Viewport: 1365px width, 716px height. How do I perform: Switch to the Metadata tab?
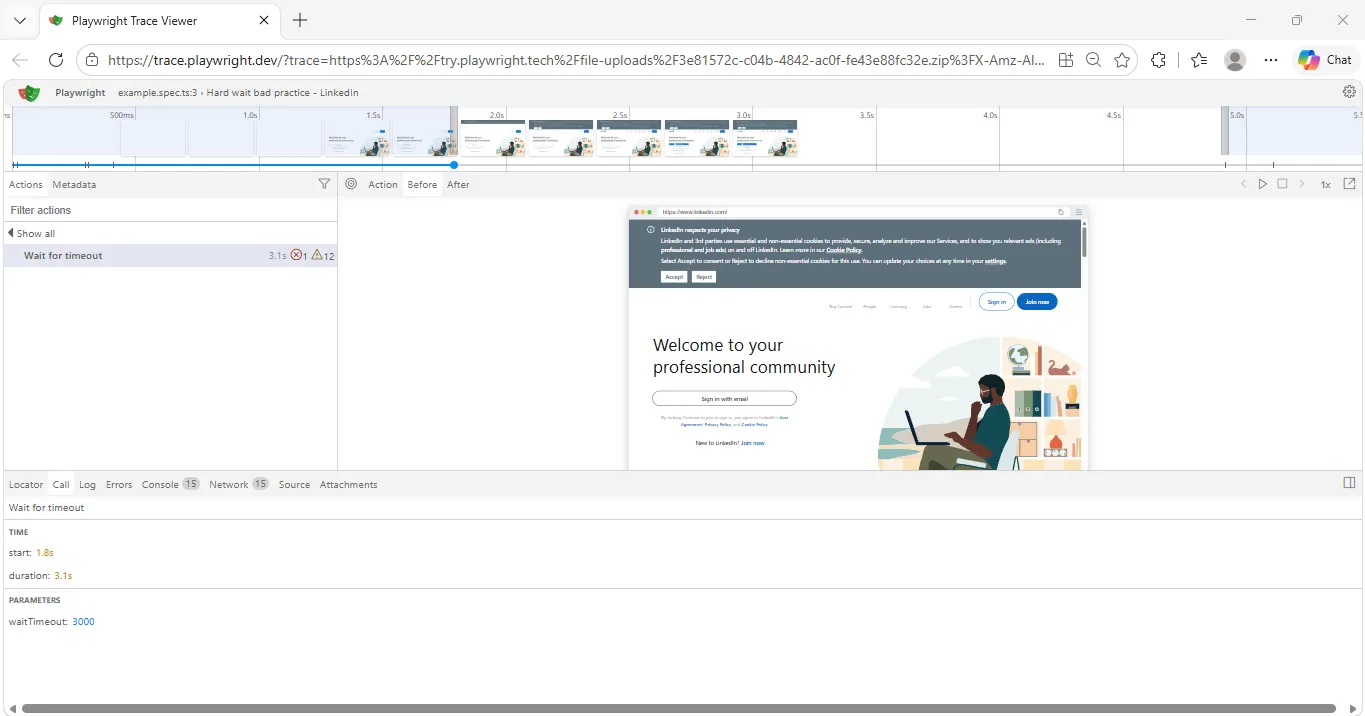click(x=74, y=184)
